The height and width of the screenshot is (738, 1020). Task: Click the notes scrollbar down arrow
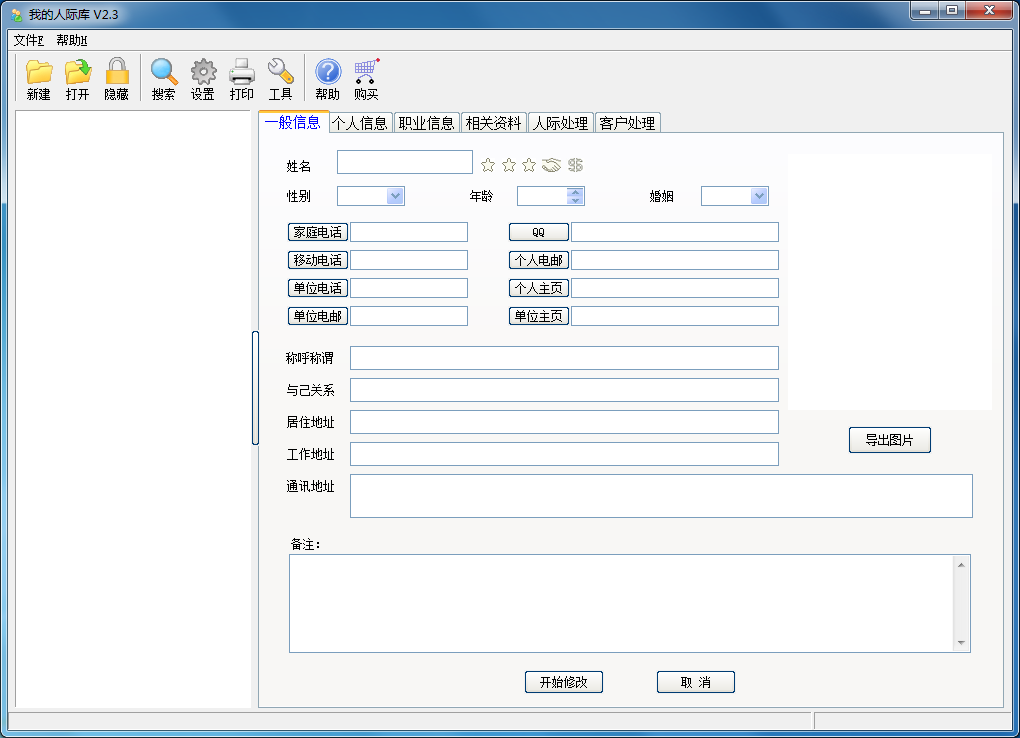(x=961, y=643)
